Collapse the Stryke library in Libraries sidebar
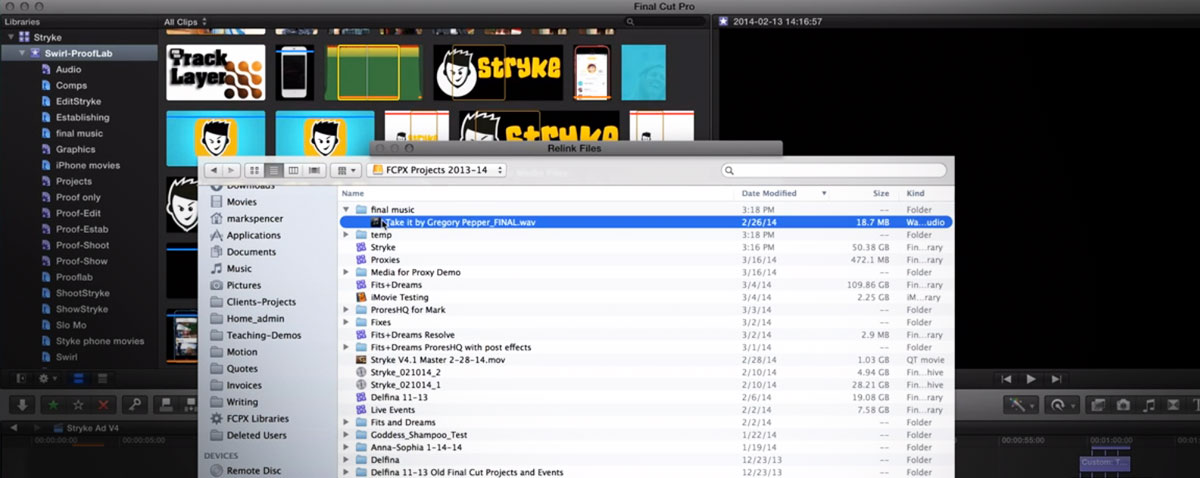This screenshot has height=478, width=1200. tap(11, 37)
